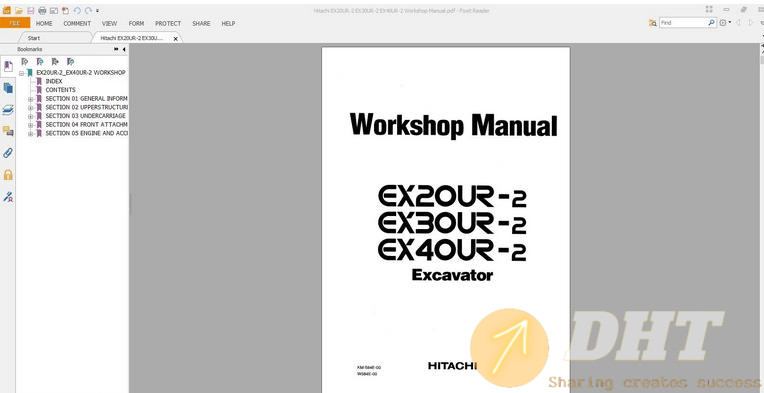Image resolution: width=764 pixels, height=393 pixels.
Task: Click the Workshop Manual title on the page
Action: pyautogui.click(x=453, y=125)
